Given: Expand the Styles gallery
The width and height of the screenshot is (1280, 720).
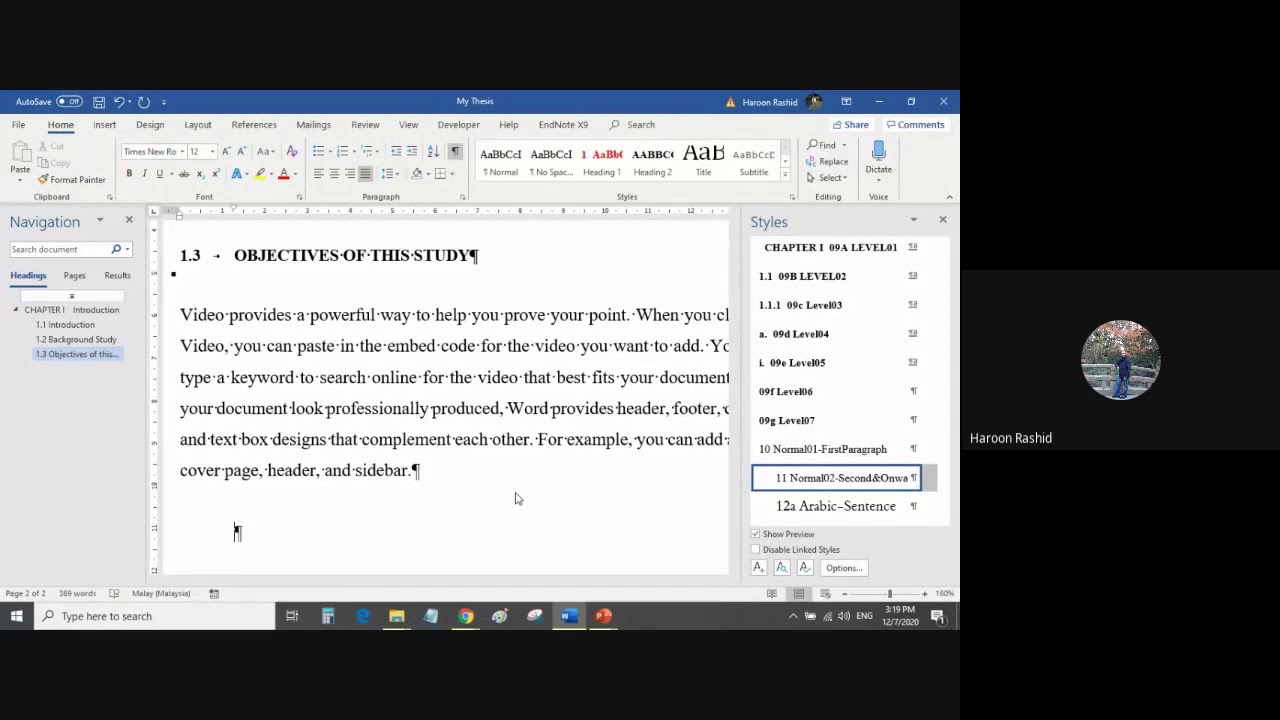Looking at the screenshot, I should (786, 175).
